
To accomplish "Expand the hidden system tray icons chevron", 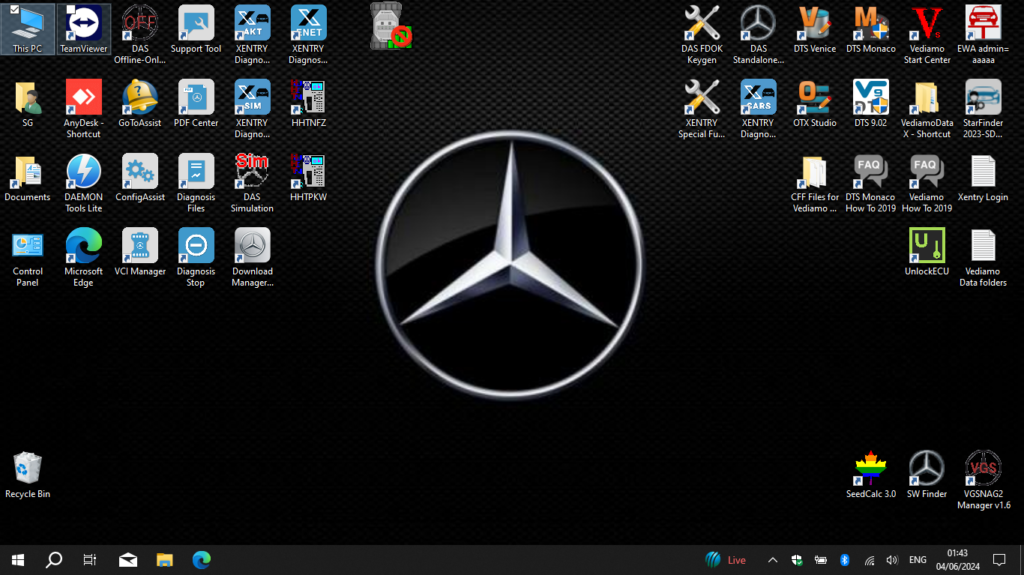I will 772,560.
